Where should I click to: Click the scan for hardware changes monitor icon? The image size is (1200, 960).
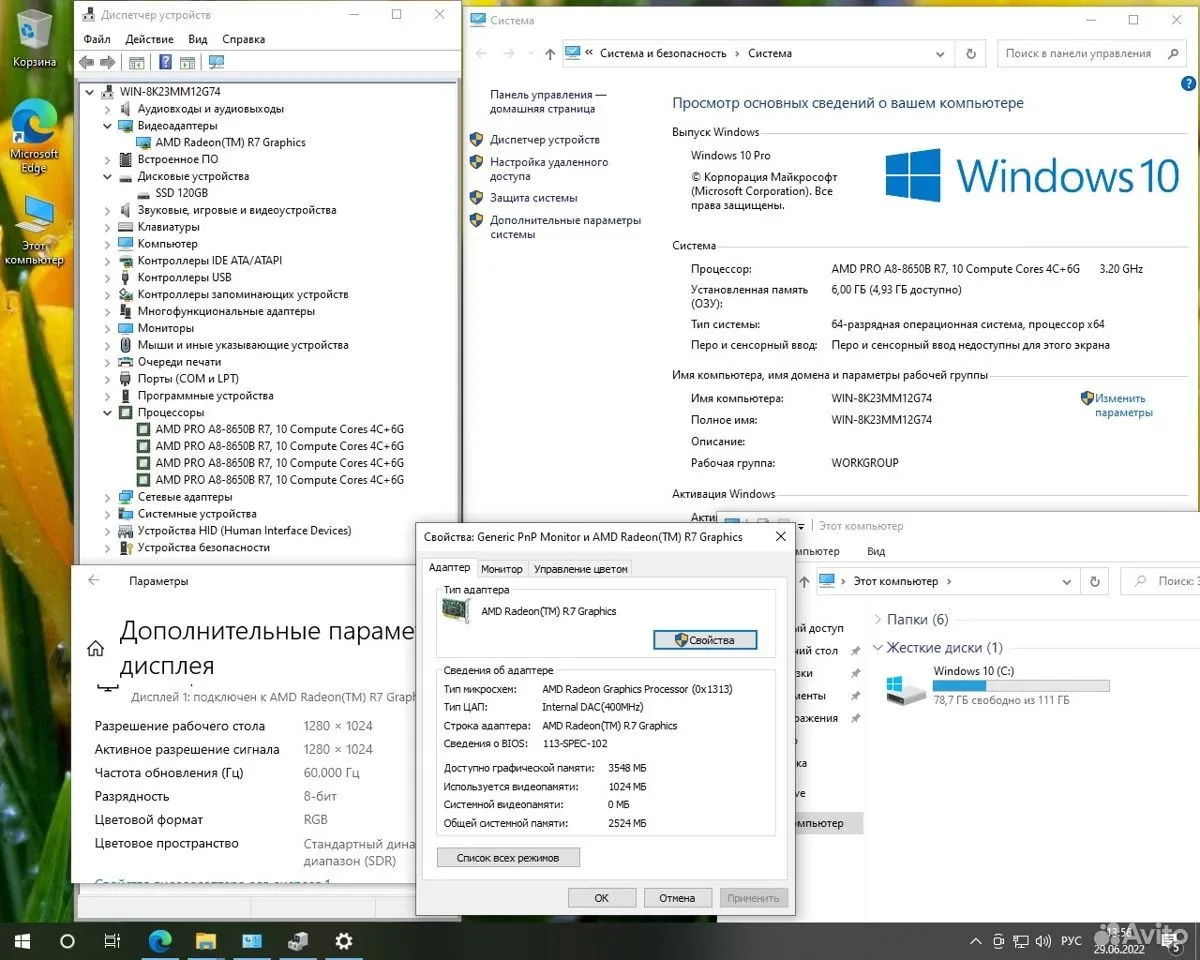216,62
